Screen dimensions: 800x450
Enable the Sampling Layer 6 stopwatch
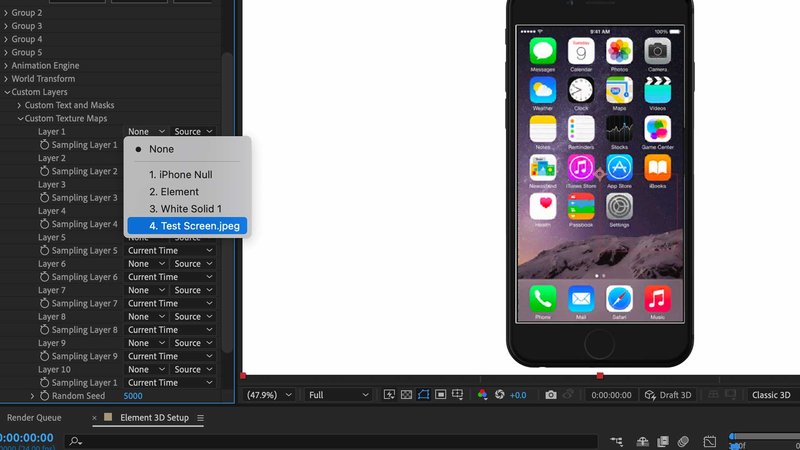coord(44,277)
